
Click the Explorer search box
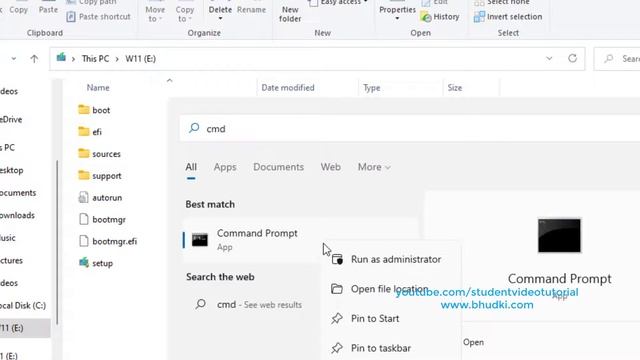click(617, 59)
